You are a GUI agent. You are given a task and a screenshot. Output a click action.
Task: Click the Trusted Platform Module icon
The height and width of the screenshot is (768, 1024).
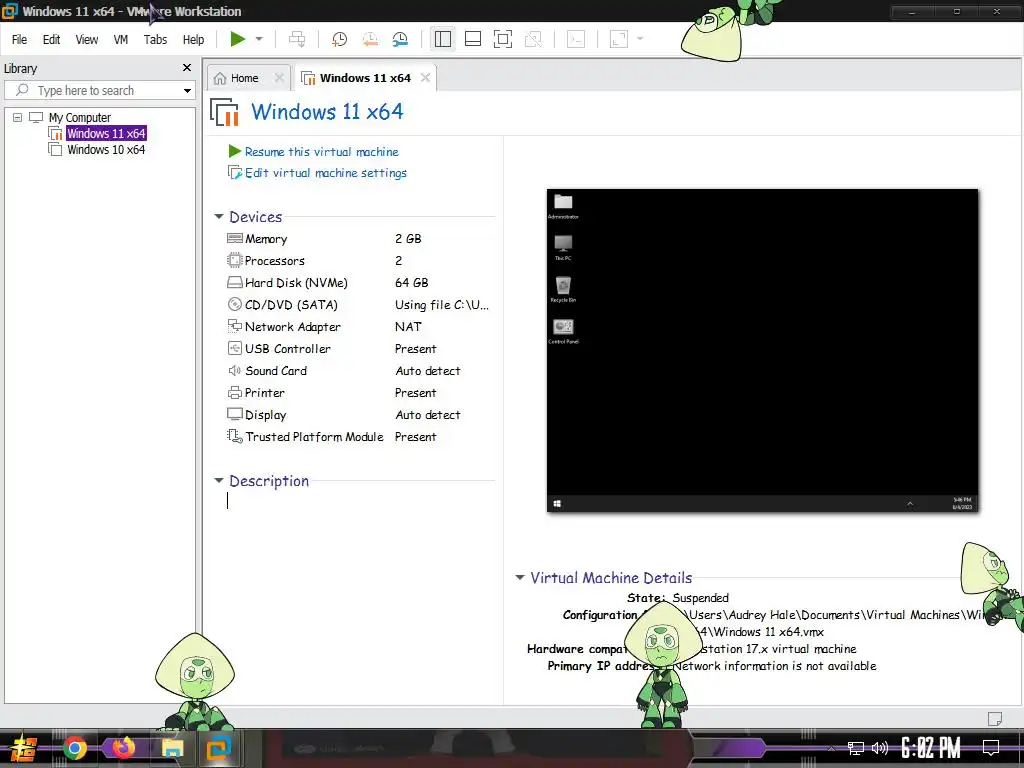234,436
